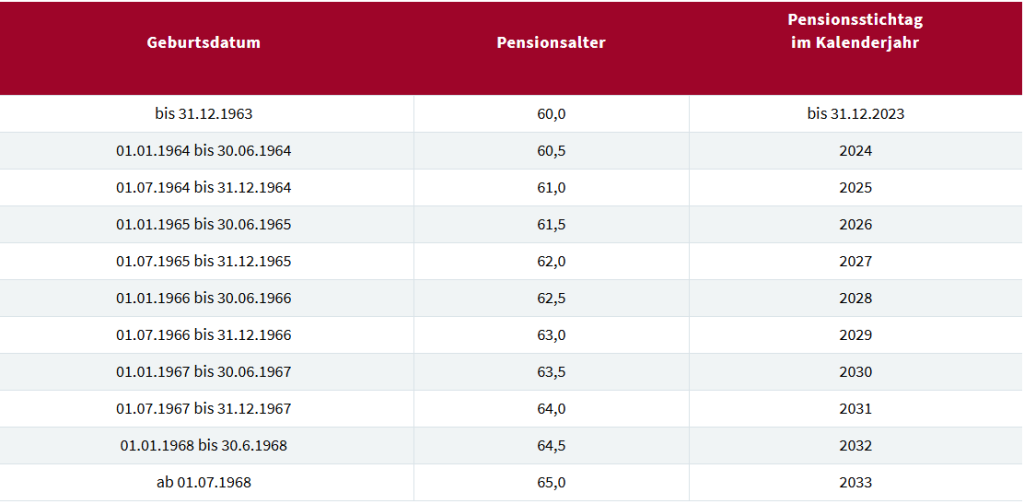The height and width of the screenshot is (504, 1024).
Task: Click the '01.01.1966 bis 30.06.1966' cell
Action: (203, 299)
